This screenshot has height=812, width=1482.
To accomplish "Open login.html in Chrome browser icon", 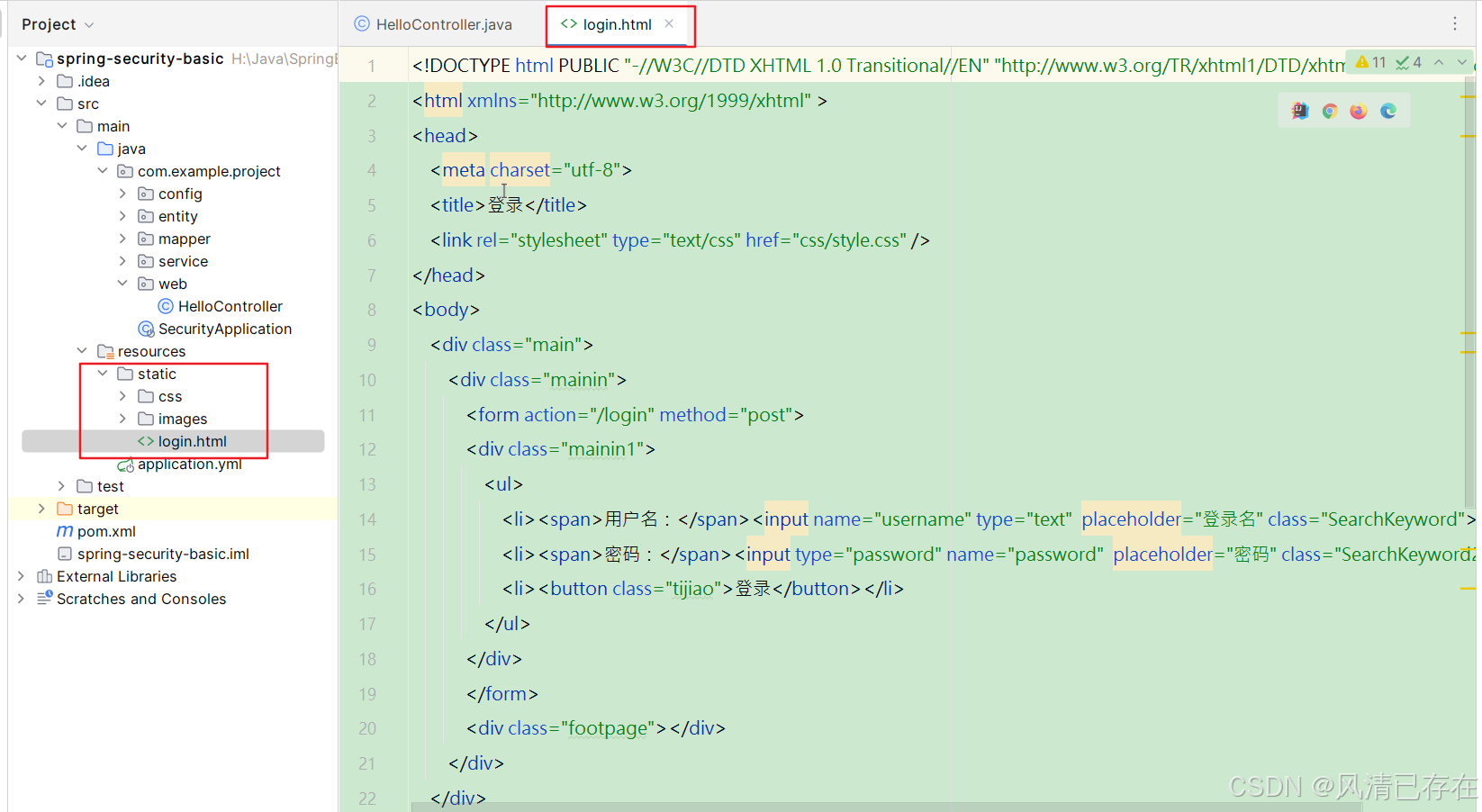I will (x=1329, y=111).
